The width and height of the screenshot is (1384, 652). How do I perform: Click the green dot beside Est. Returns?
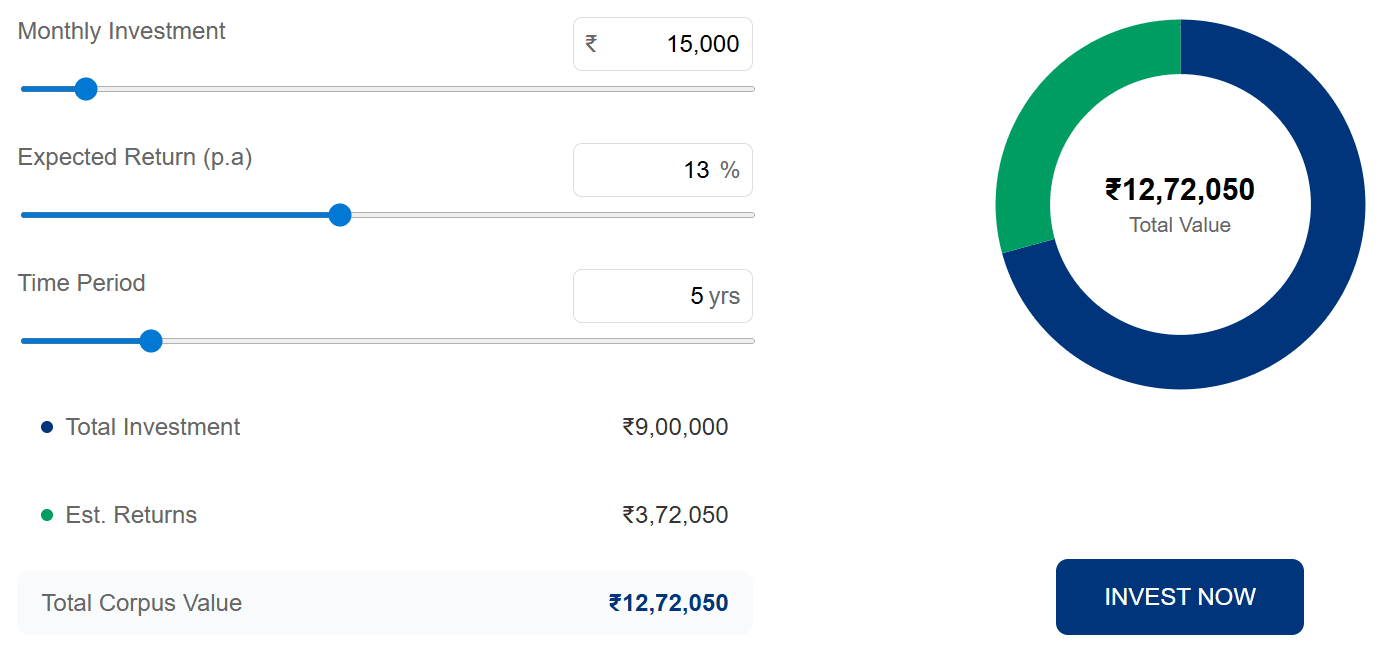point(47,516)
